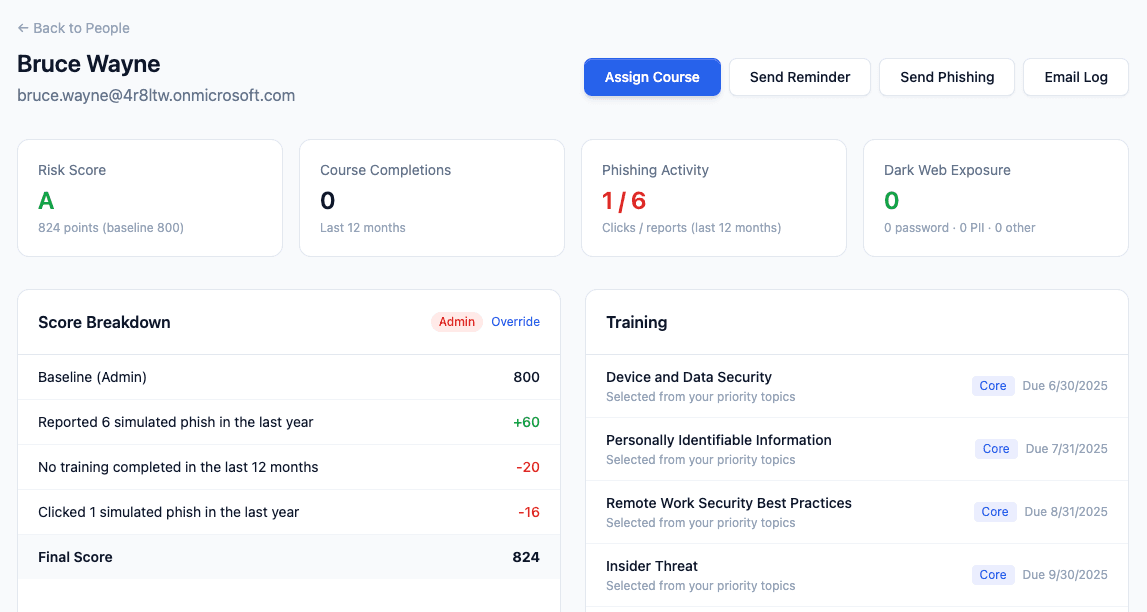Go back via Back to People link
The height and width of the screenshot is (612, 1147).
point(73,28)
